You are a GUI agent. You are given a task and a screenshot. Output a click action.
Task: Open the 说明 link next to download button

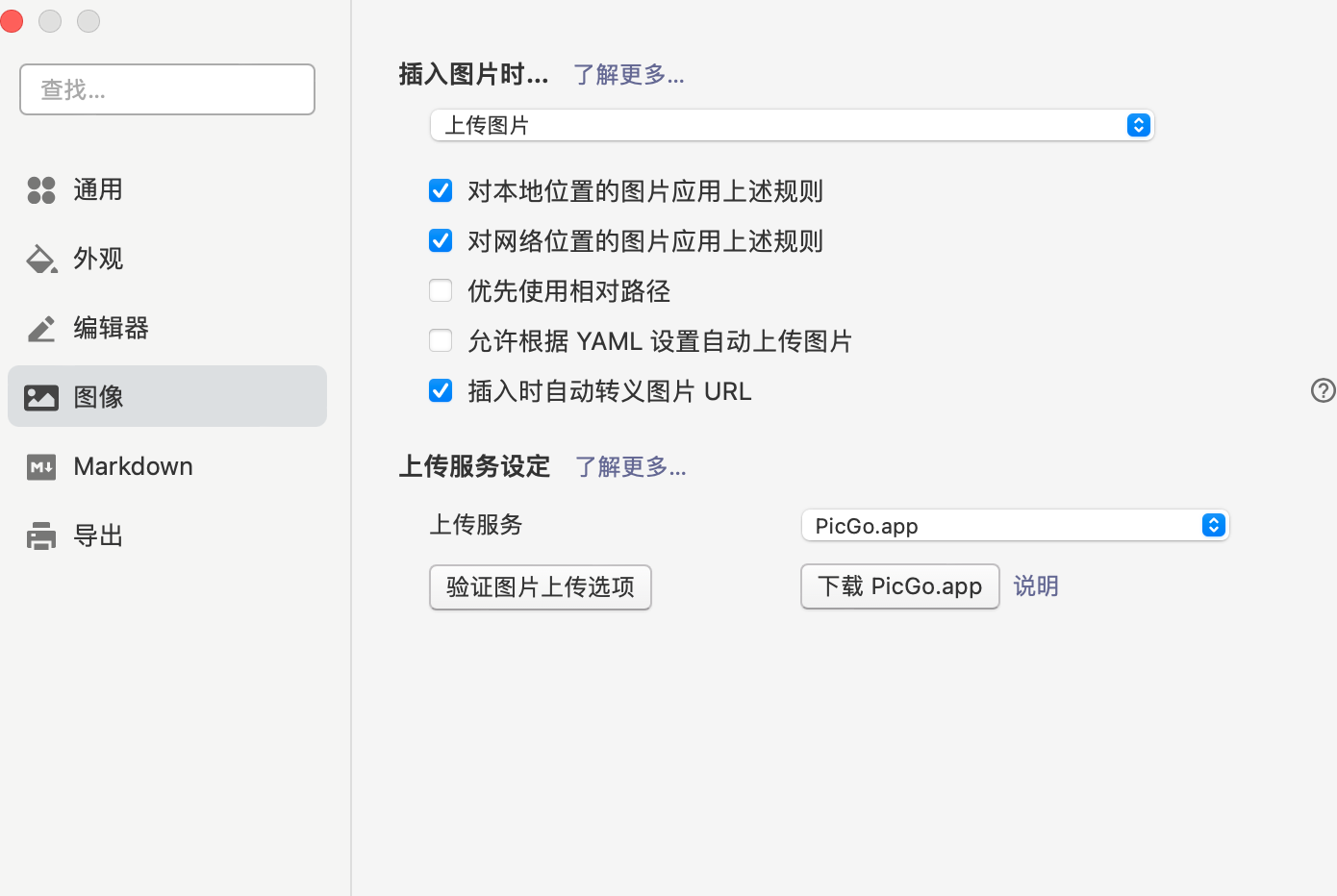point(1036,586)
